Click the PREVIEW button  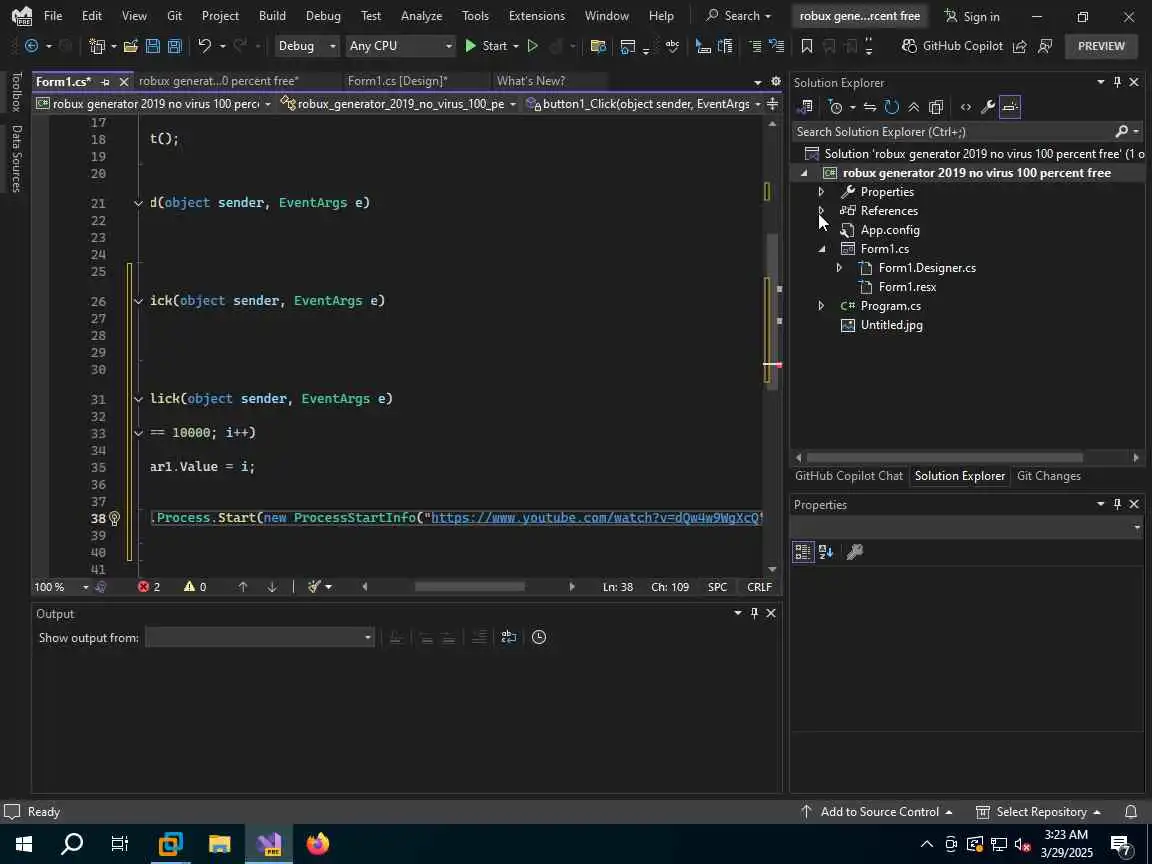pos(1101,46)
